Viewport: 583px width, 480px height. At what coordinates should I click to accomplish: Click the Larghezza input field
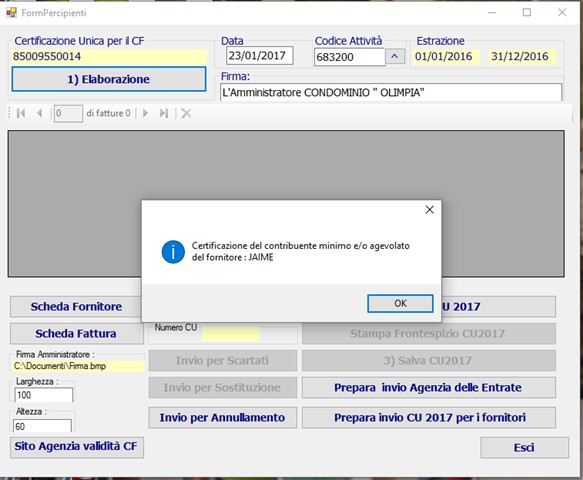(43, 394)
